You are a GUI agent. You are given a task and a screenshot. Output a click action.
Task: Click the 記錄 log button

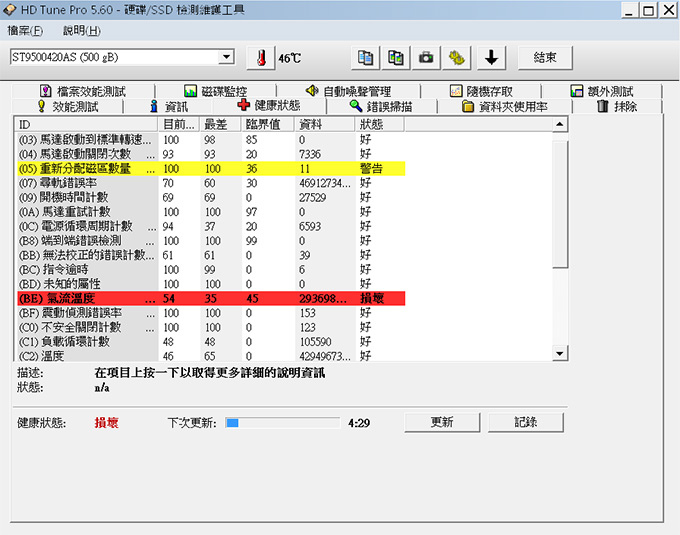click(526, 422)
